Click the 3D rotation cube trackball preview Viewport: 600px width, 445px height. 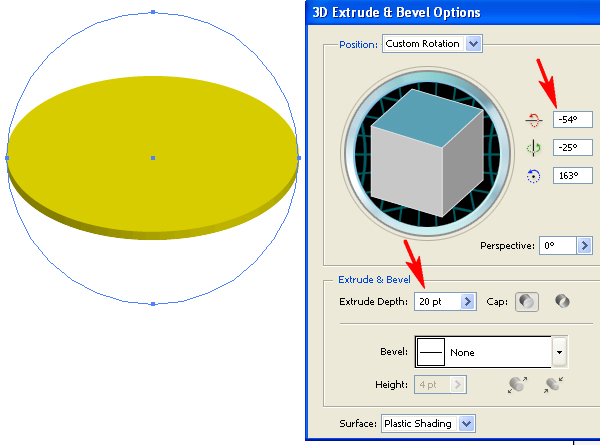pos(427,154)
